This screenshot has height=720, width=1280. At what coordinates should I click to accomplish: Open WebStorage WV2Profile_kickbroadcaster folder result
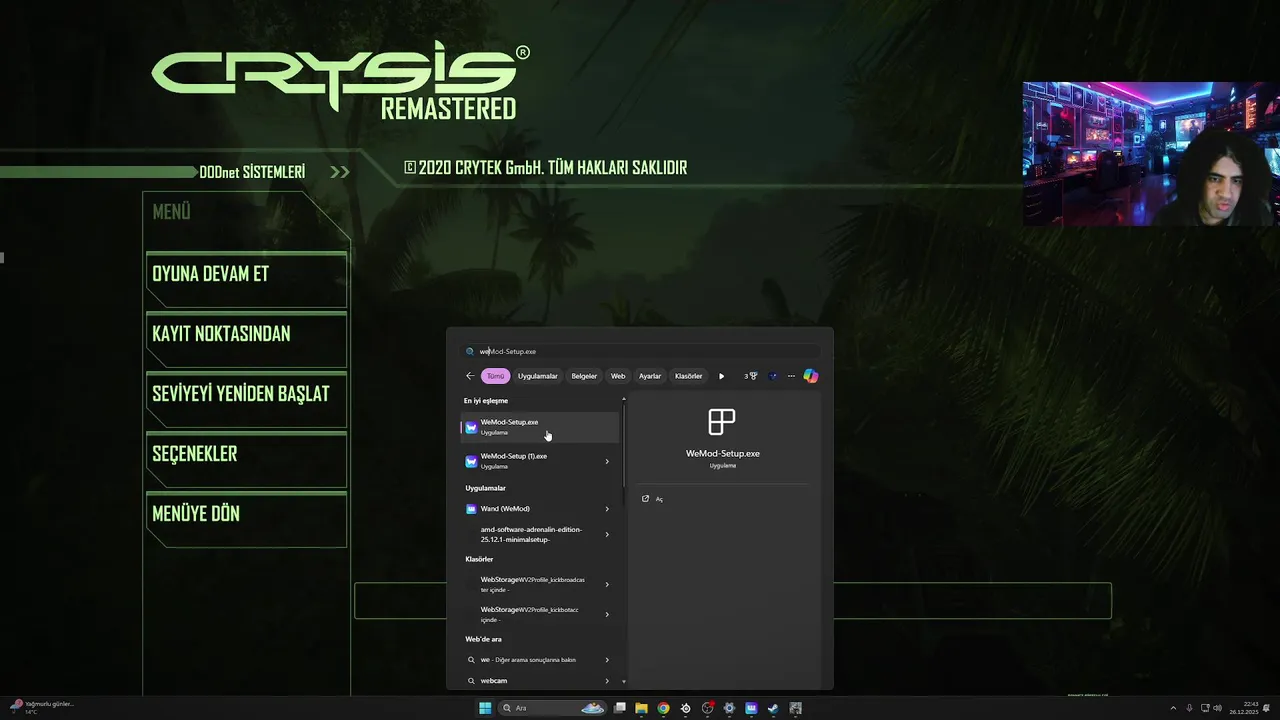[540, 584]
